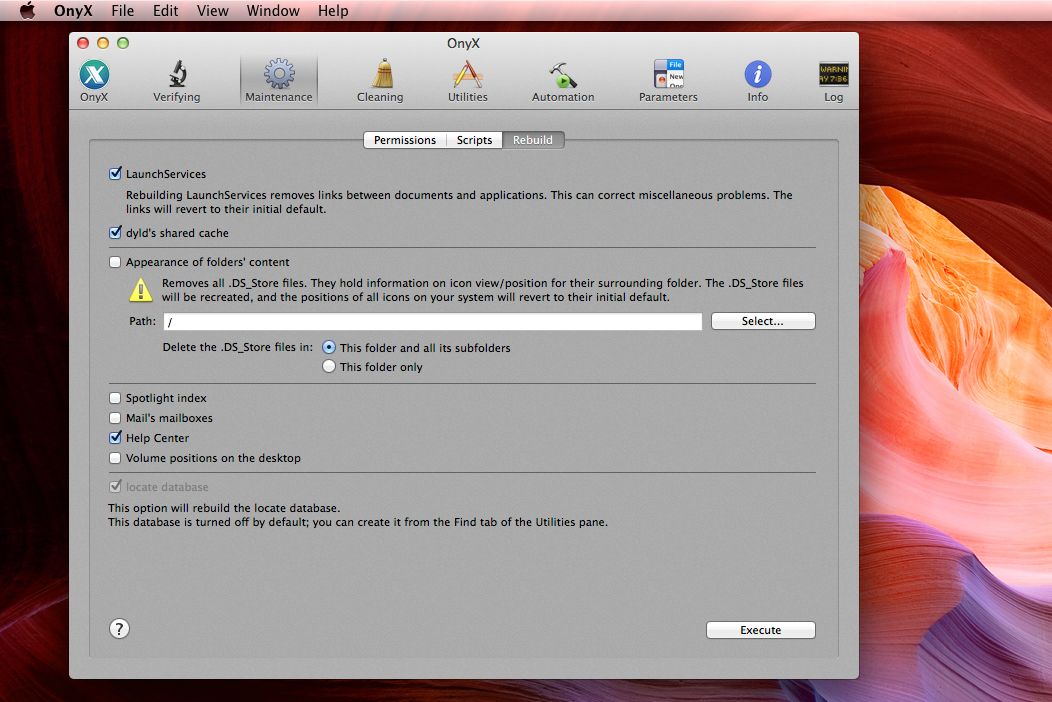Open the Apple menu

(x=27, y=11)
